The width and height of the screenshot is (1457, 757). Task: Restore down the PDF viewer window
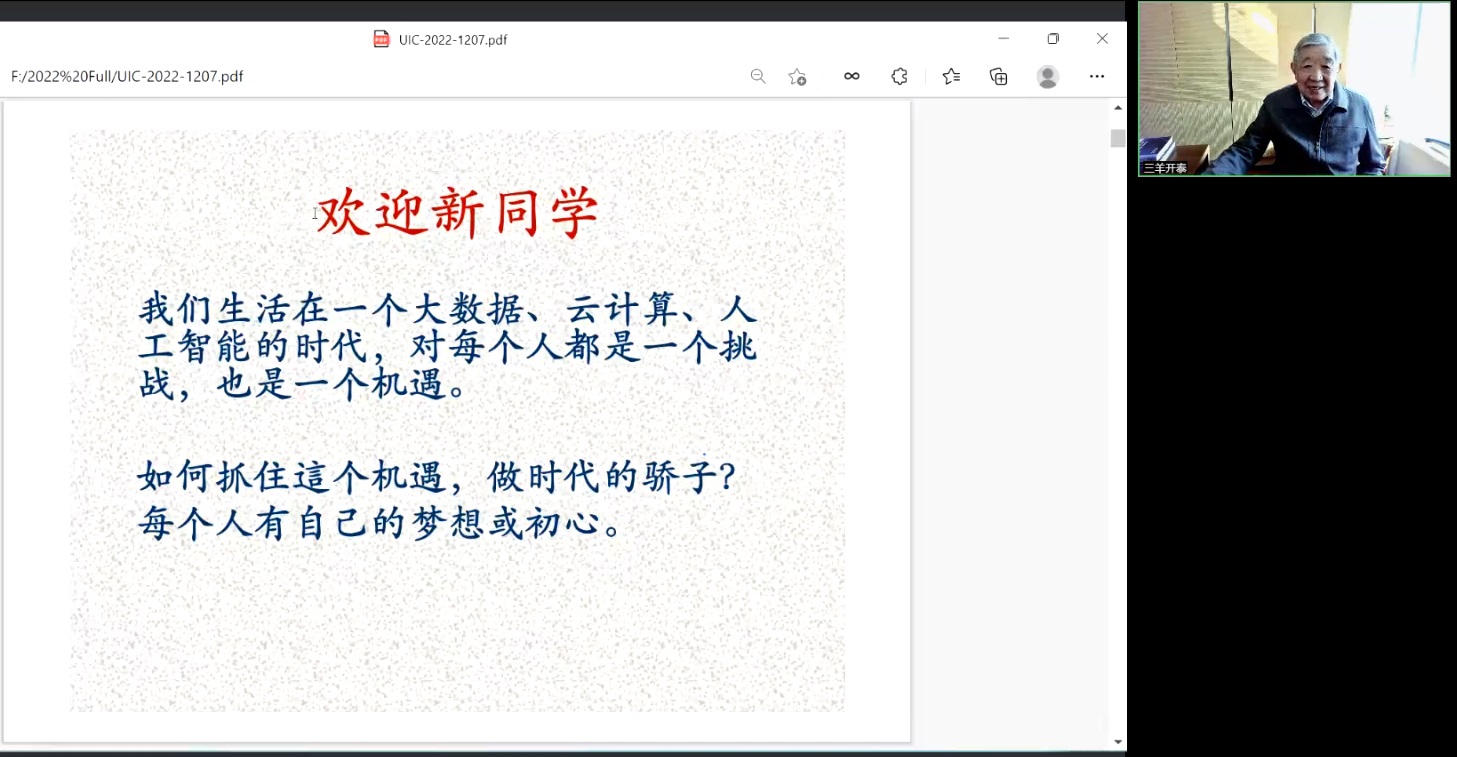click(x=1053, y=39)
